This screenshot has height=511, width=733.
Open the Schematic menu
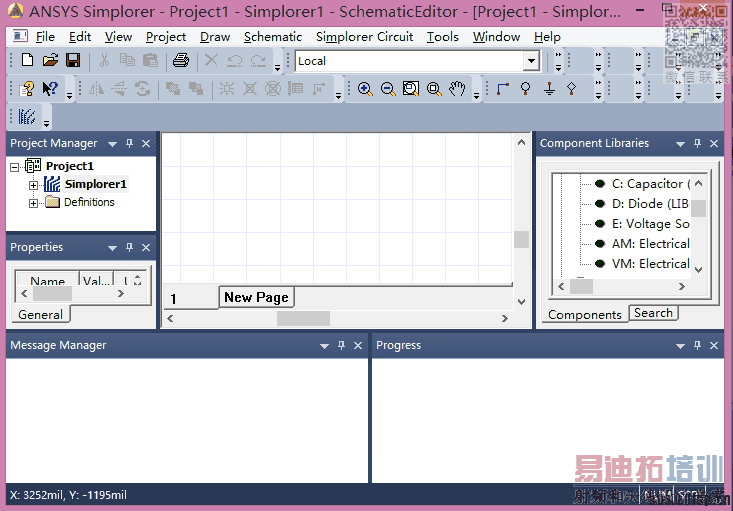pyautogui.click(x=273, y=37)
